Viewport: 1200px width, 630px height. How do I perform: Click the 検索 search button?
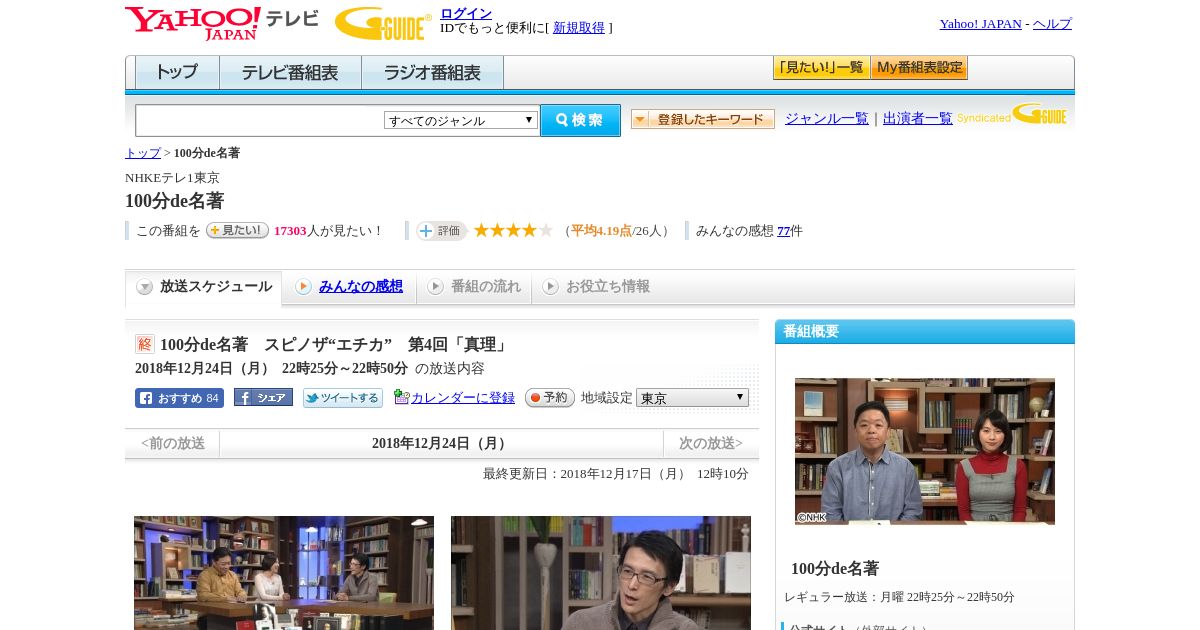[580, 120]
